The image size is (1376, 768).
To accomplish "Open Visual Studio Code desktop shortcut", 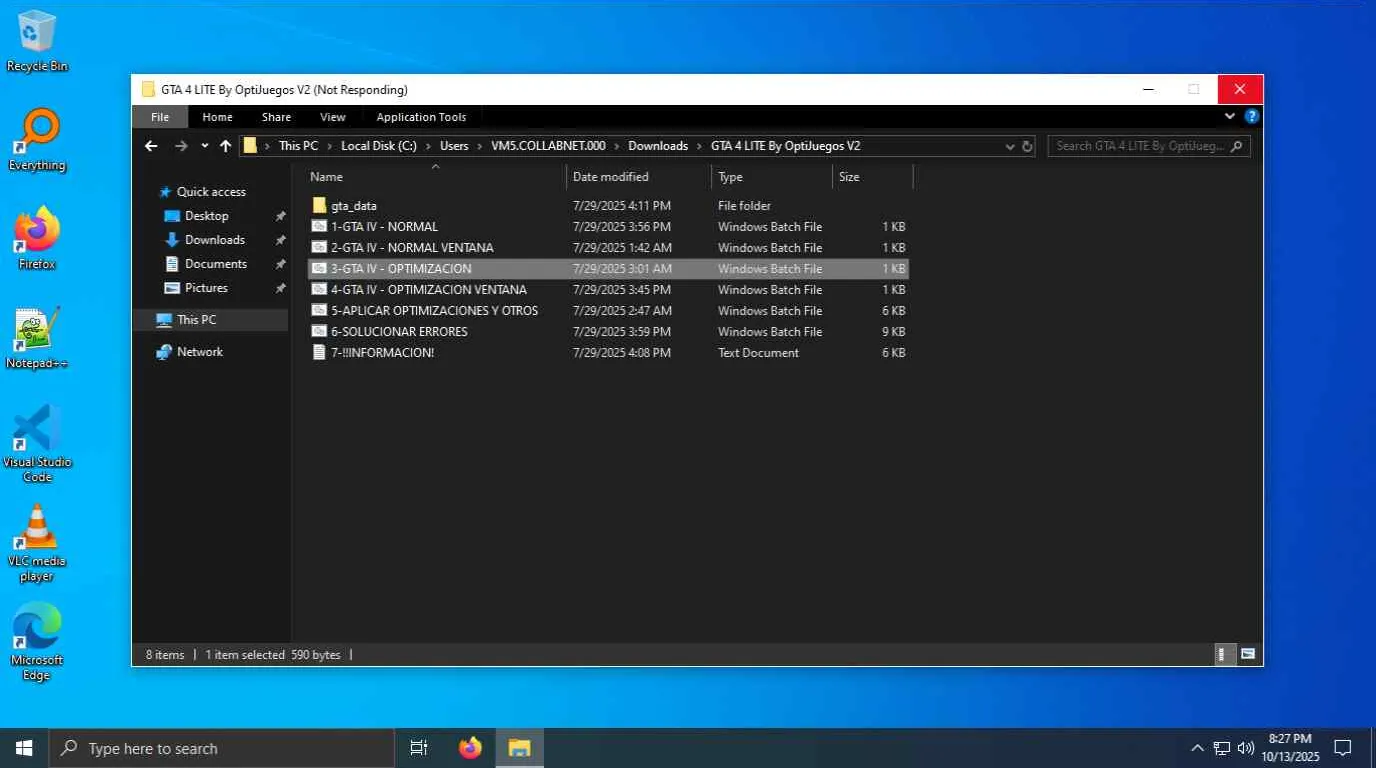I will click(x=37, y=444).
